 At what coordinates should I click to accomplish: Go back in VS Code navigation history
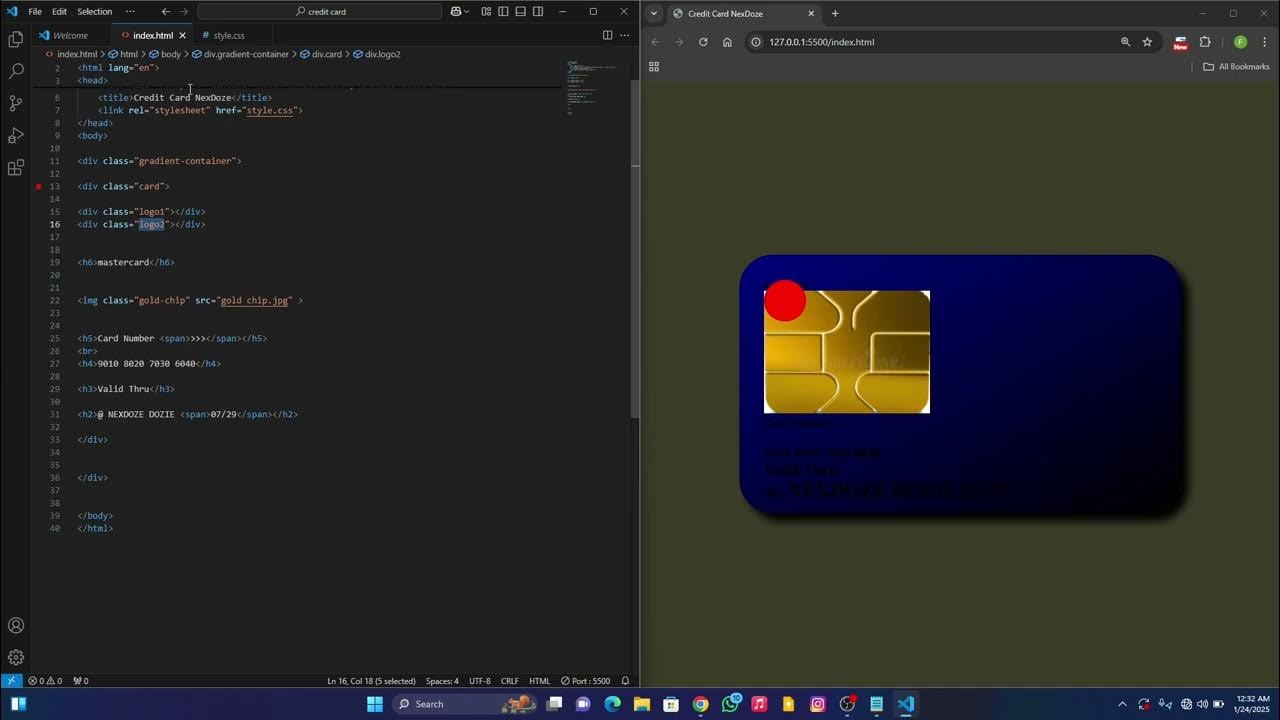coord(166,12)
